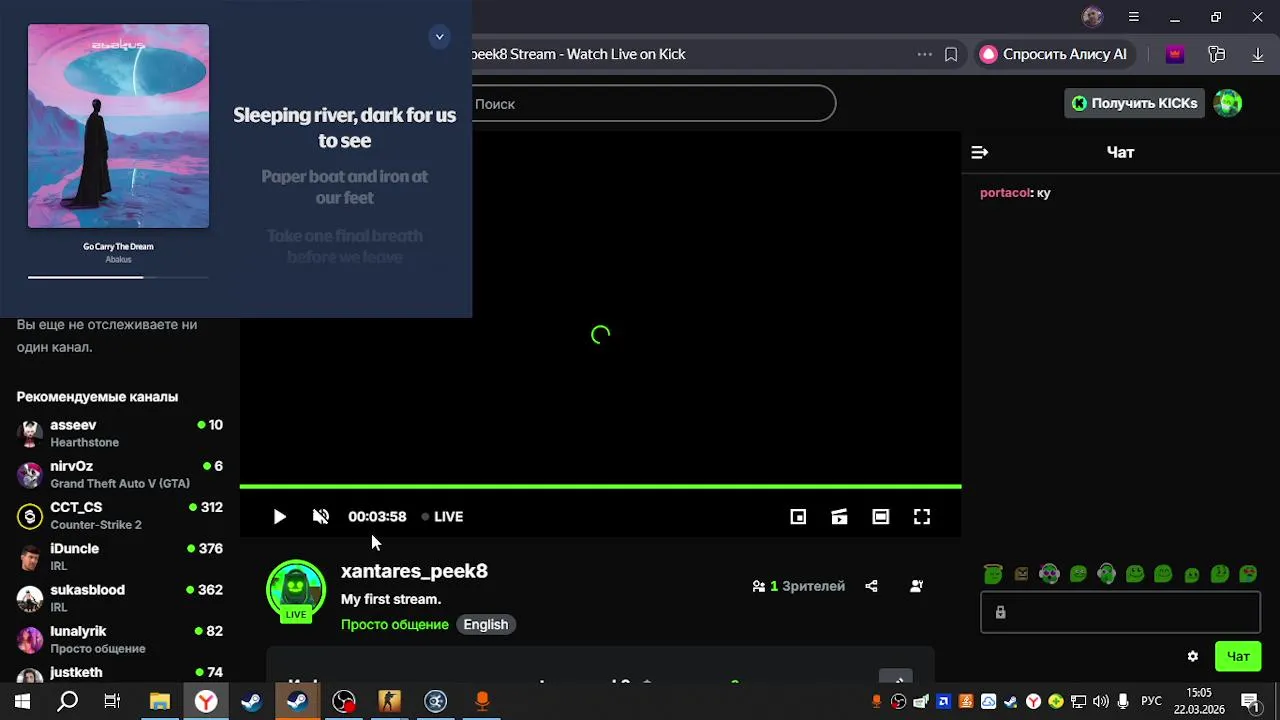Viewport: 1280px width, 720px height.
Task: Open the three-dots page options icon
Action: (924, 55)
